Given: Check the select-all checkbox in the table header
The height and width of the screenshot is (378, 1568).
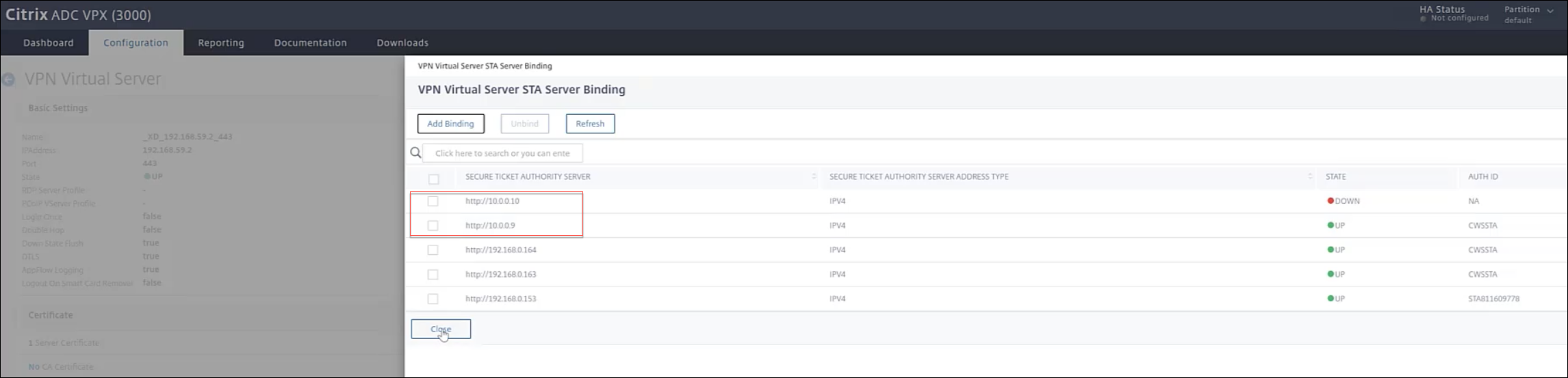Looking at the screenshot, I should (x=433, y=179).
